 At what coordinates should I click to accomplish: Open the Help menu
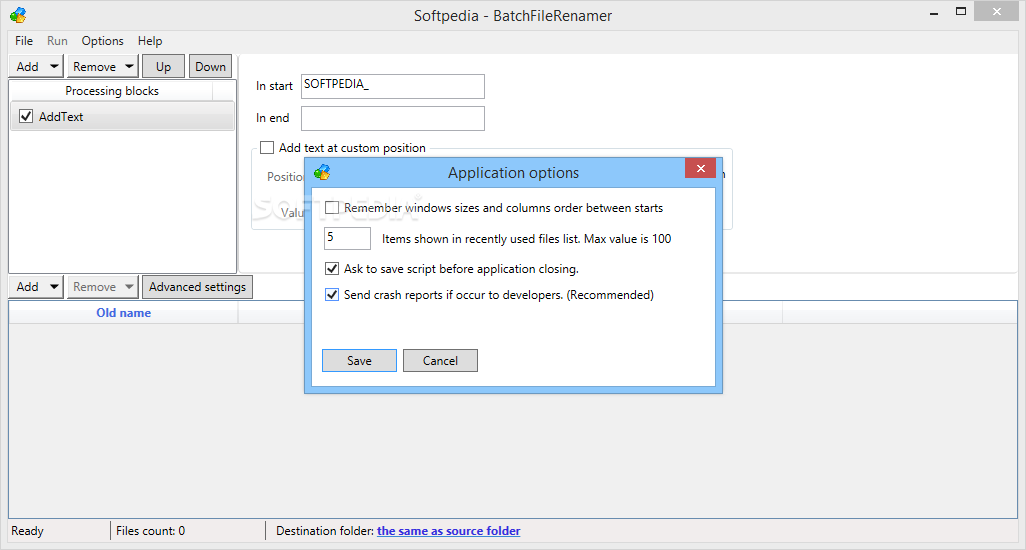pos(150,41)
